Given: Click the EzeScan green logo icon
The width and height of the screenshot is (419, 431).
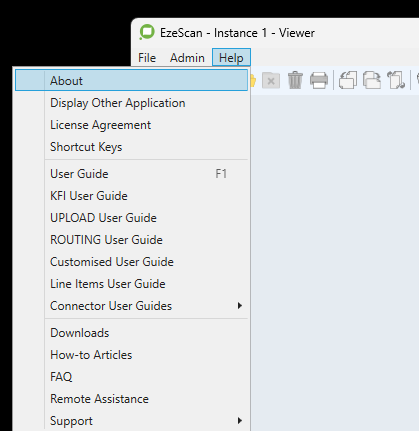Looking at the screenshot, I should (147, 32).
